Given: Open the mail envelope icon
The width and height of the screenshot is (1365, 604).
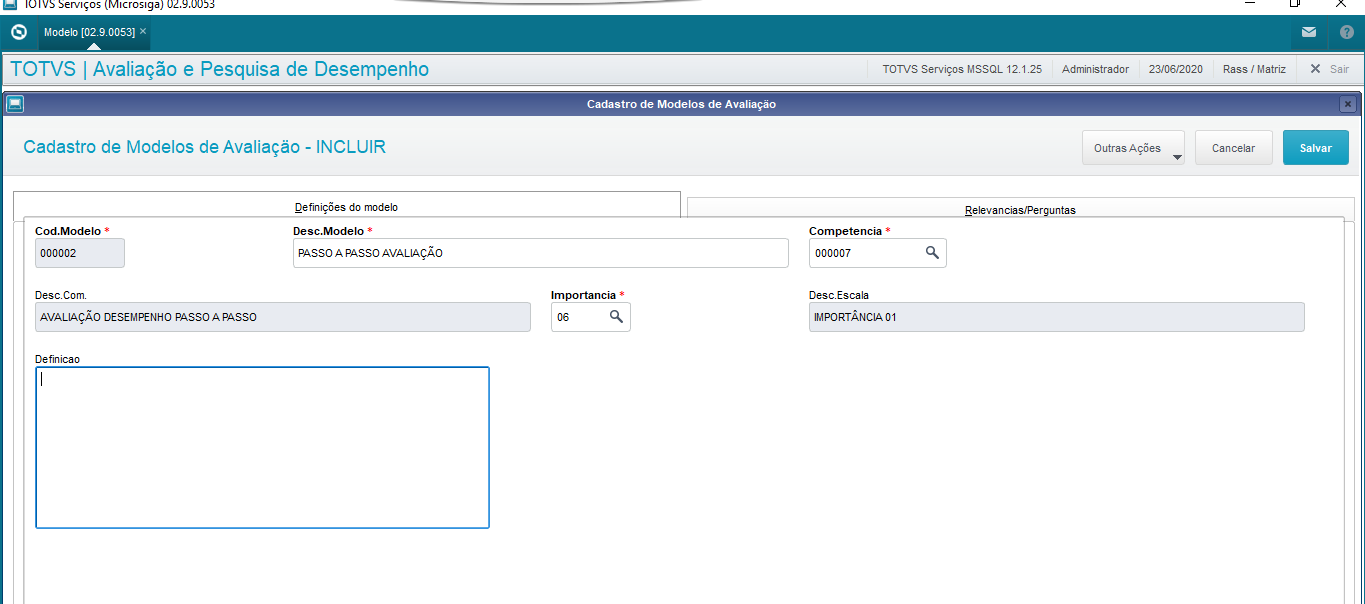Looking at the screenshot, I should 1309,32.
